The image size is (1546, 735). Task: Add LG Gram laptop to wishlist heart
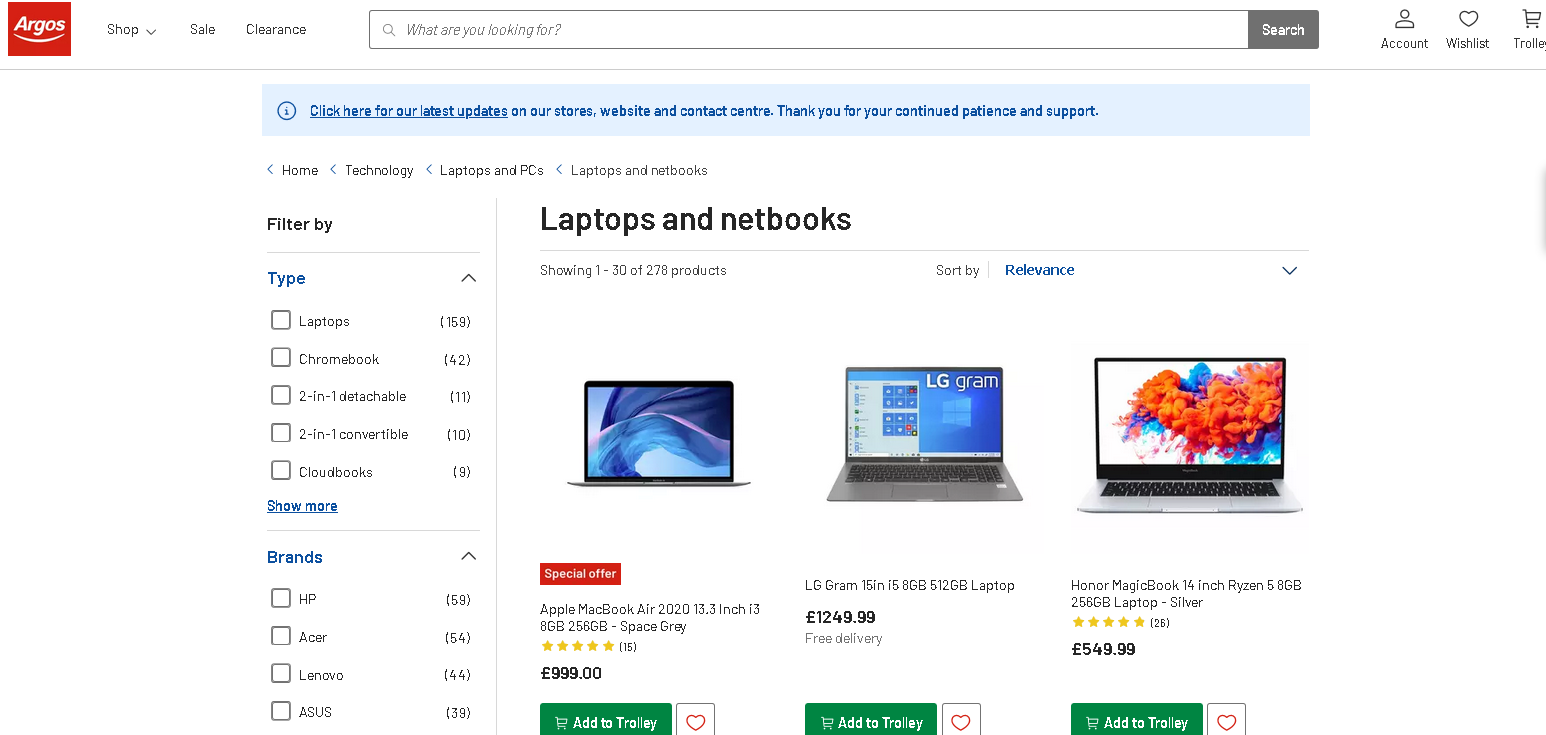pyautogui.click(x=961, y=722)
